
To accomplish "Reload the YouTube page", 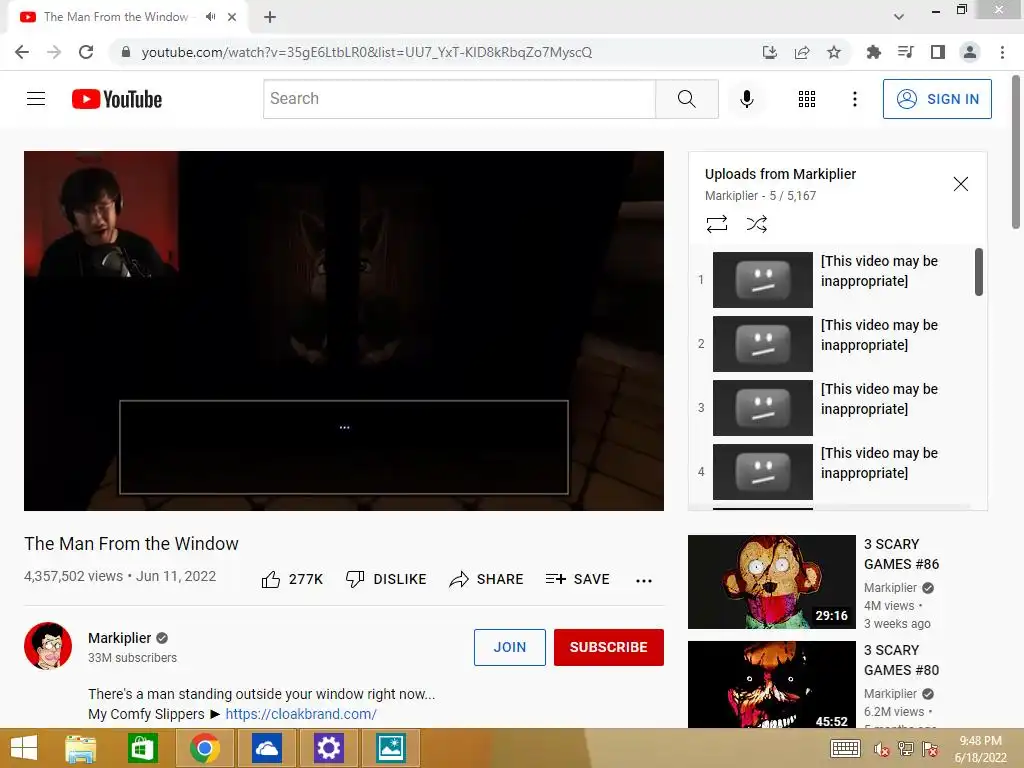I will [86, 52].
